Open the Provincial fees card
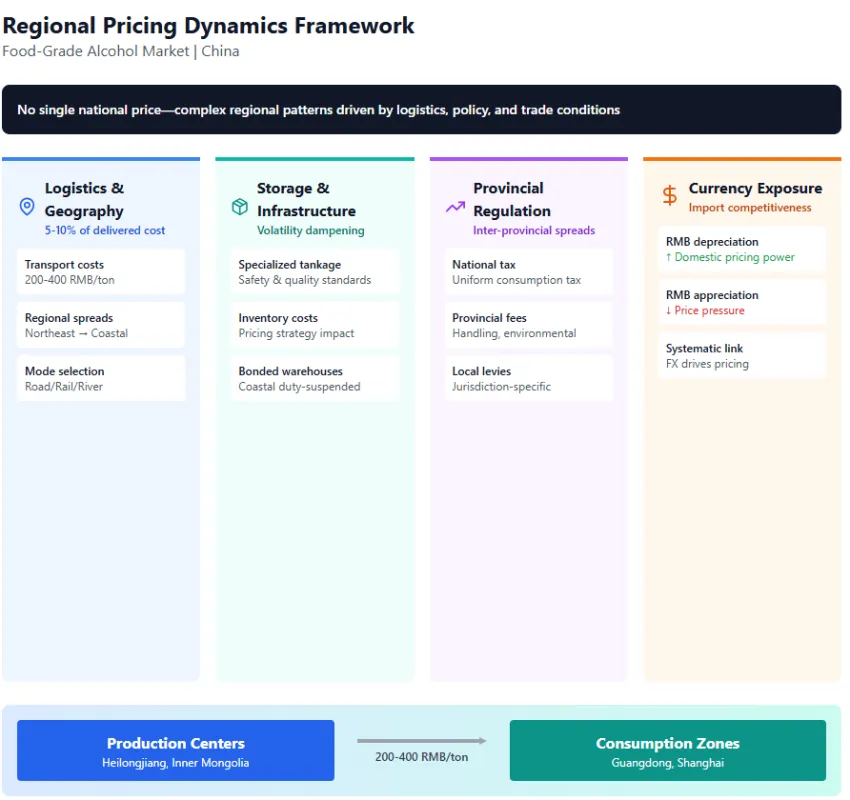Viewport: 850px width, 800px height. (x=529, y=325)
